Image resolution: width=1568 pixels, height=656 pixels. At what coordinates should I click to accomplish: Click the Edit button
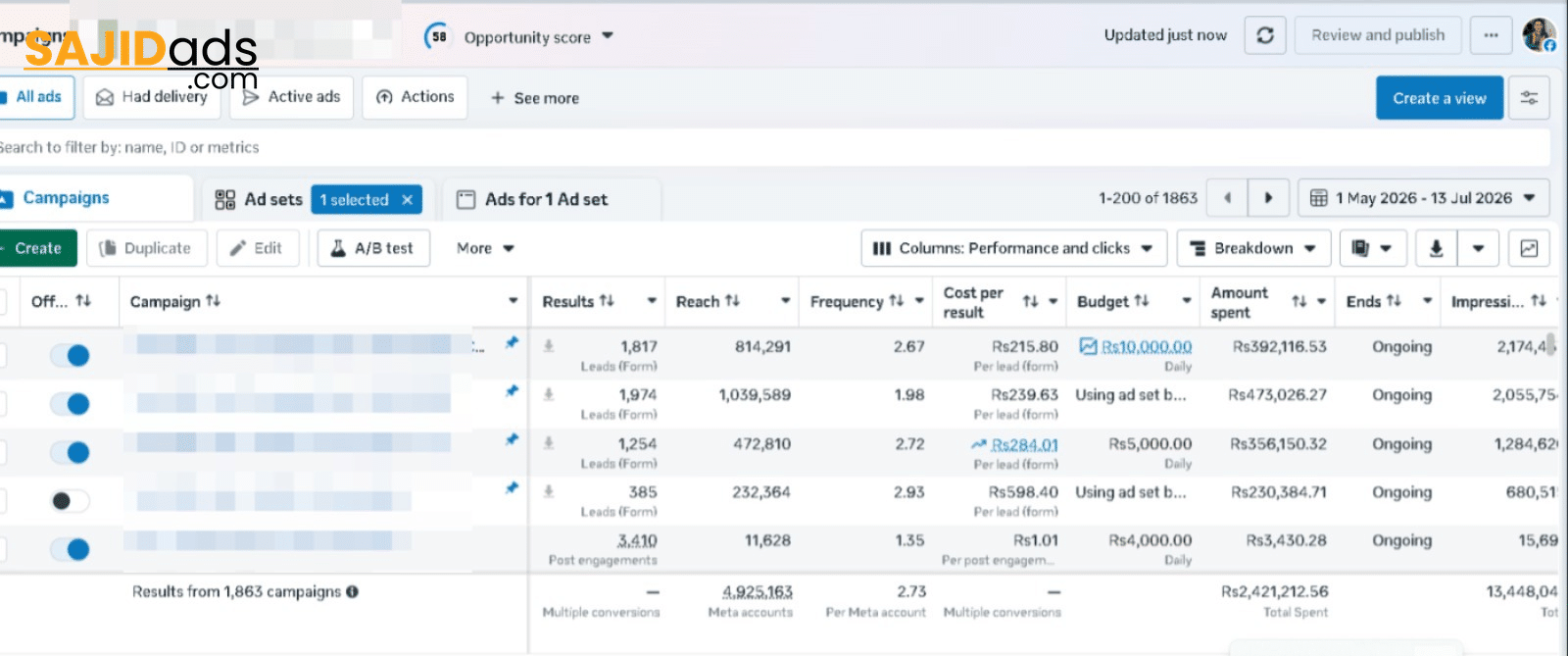click(257, 248)
